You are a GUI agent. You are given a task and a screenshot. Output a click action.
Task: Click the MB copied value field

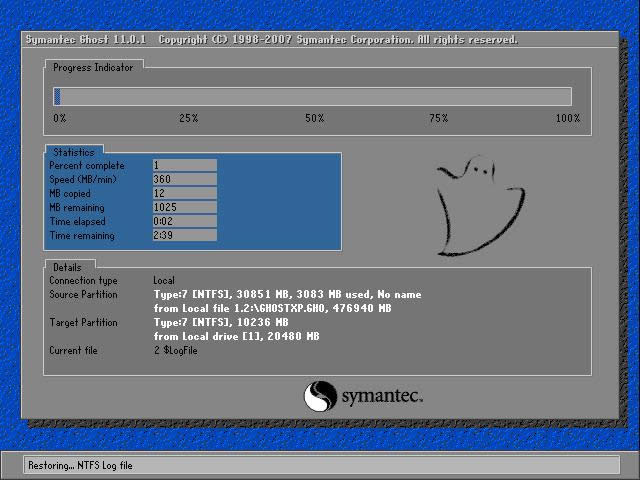point(184,194)
